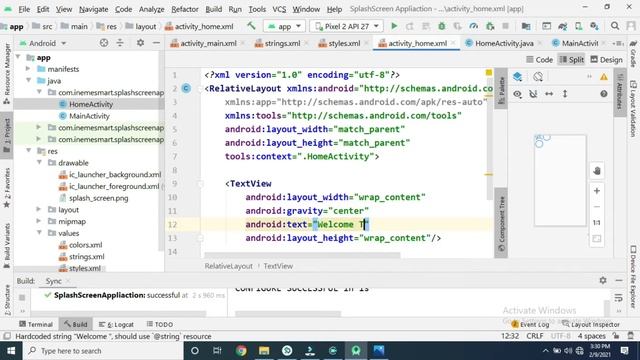Open the Terminal tool window
Viewport: 640px width, 360px height.
[36, 324]
